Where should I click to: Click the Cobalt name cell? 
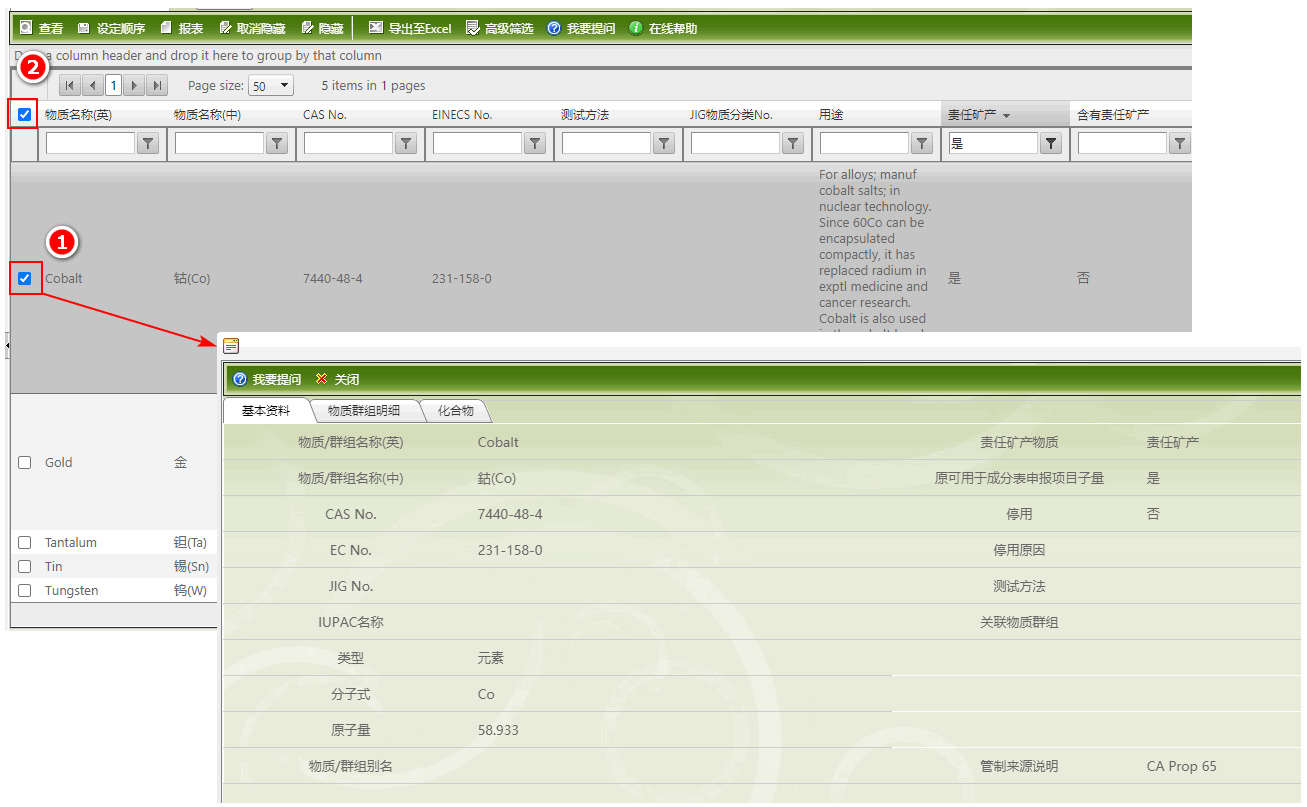coord(64,278)
